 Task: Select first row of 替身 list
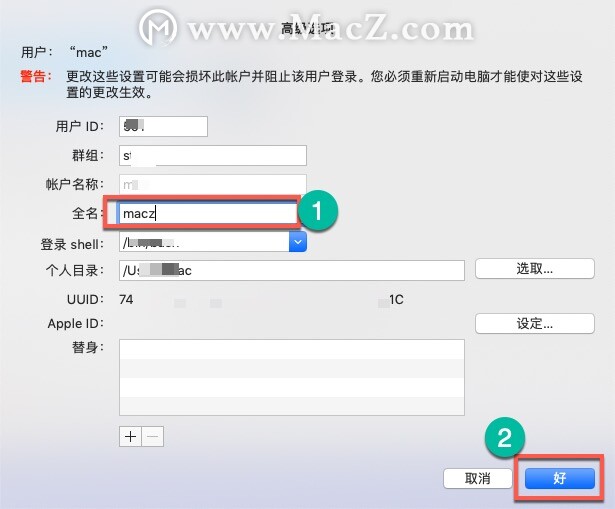point(292,349)
